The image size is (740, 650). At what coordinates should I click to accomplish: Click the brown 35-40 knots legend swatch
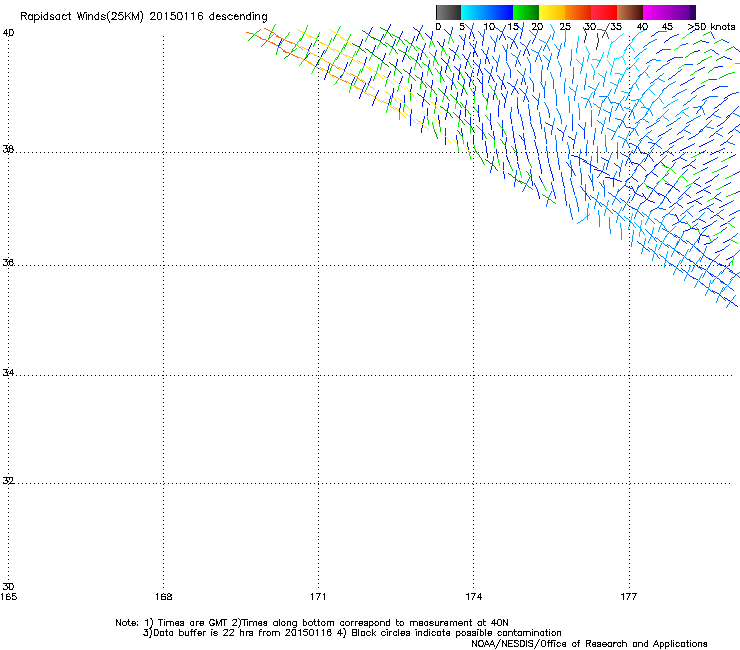[630, 12]
